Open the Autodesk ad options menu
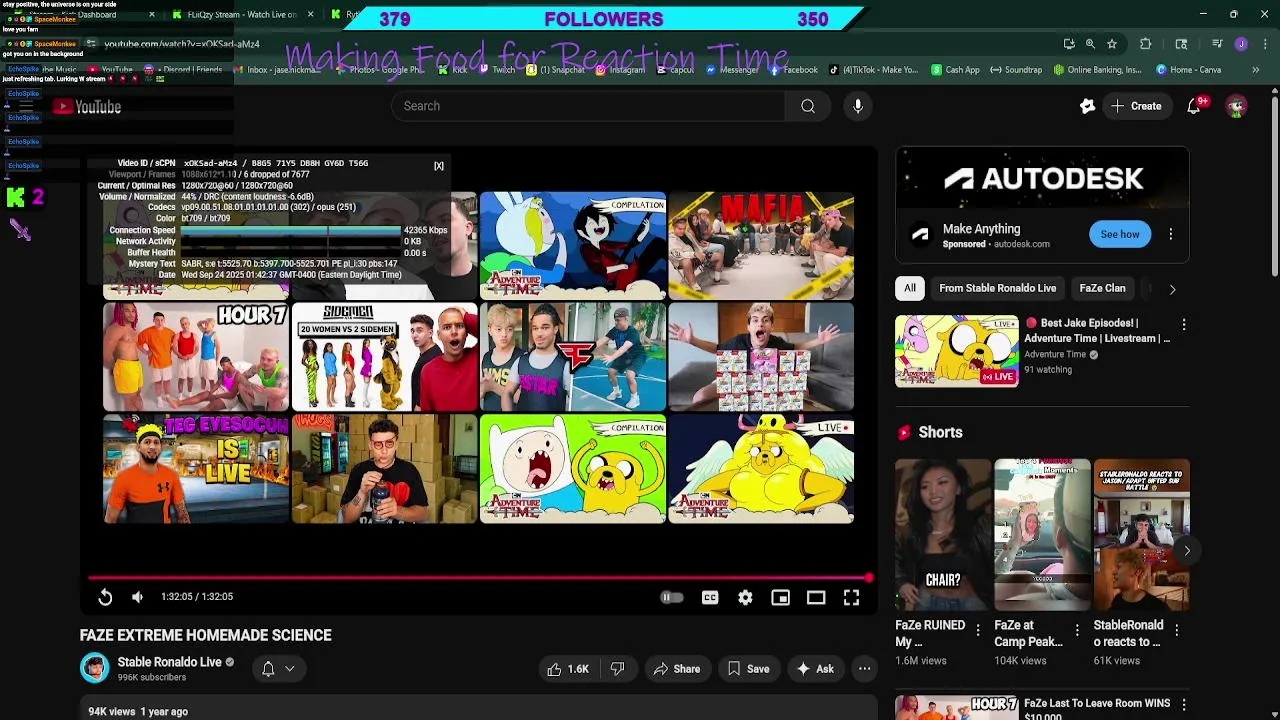1280x720 pixels. click(x=1171, y=234)
